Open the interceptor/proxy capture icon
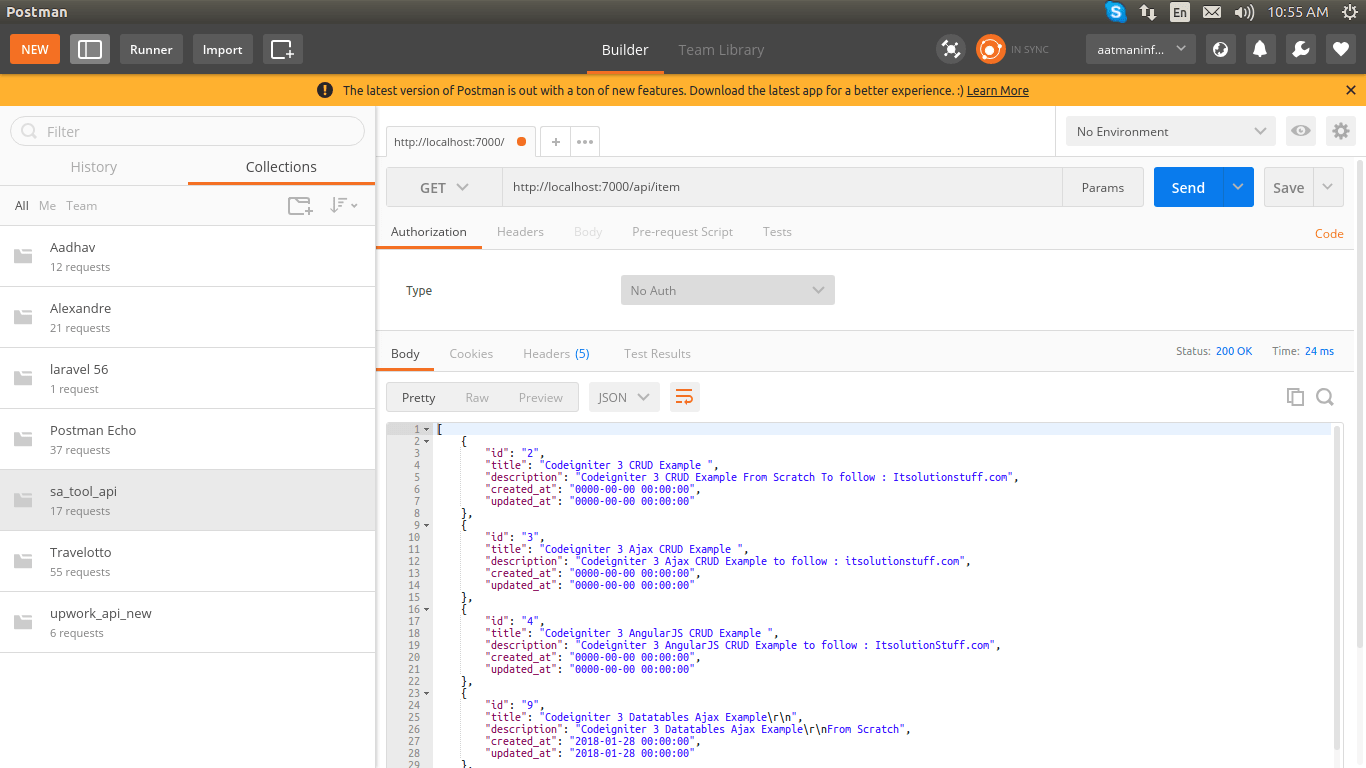 point(950,49)
